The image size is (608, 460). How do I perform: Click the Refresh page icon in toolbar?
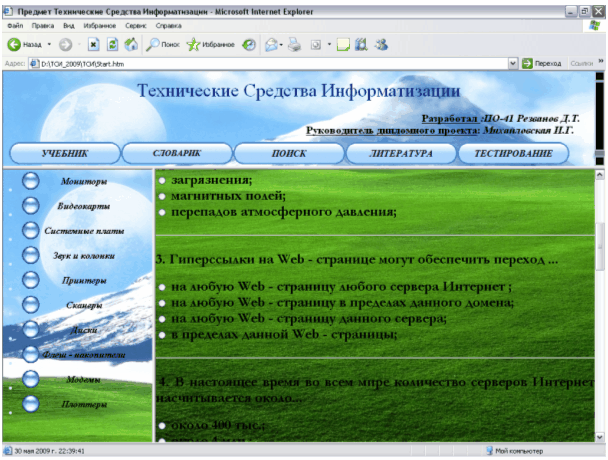[111, 45]
